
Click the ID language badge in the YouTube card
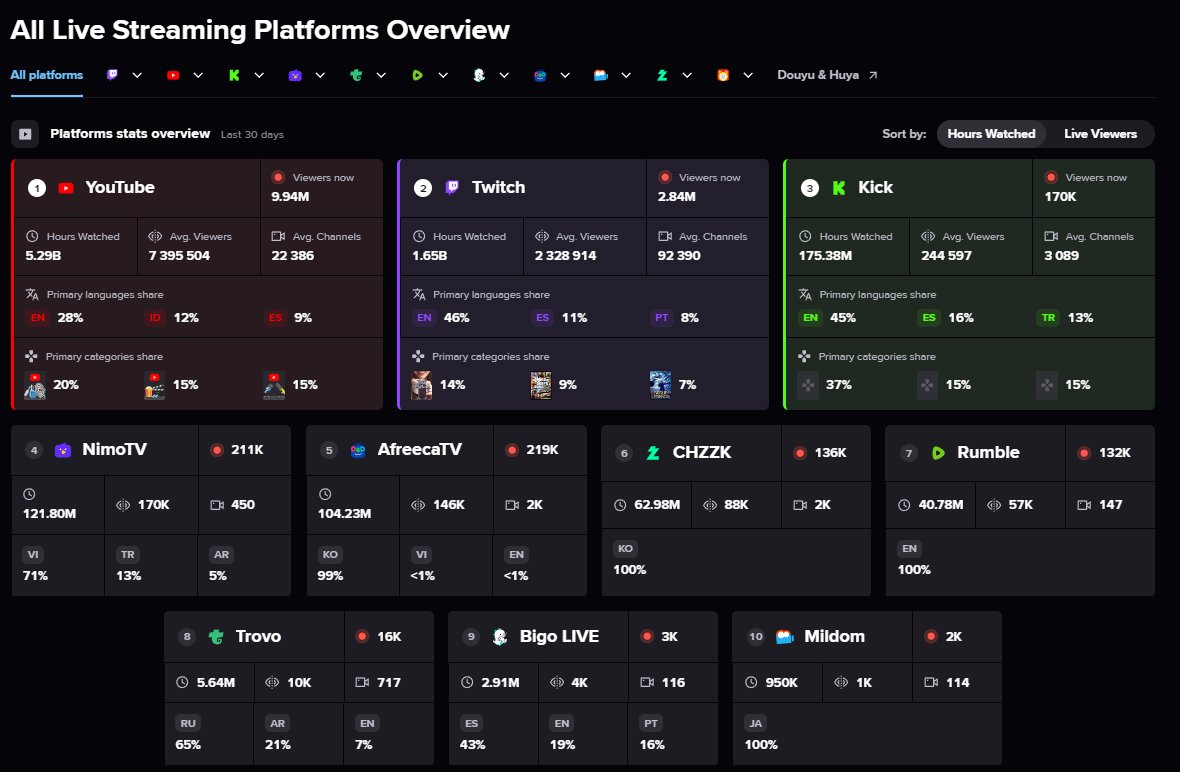(x=155, y=318)
